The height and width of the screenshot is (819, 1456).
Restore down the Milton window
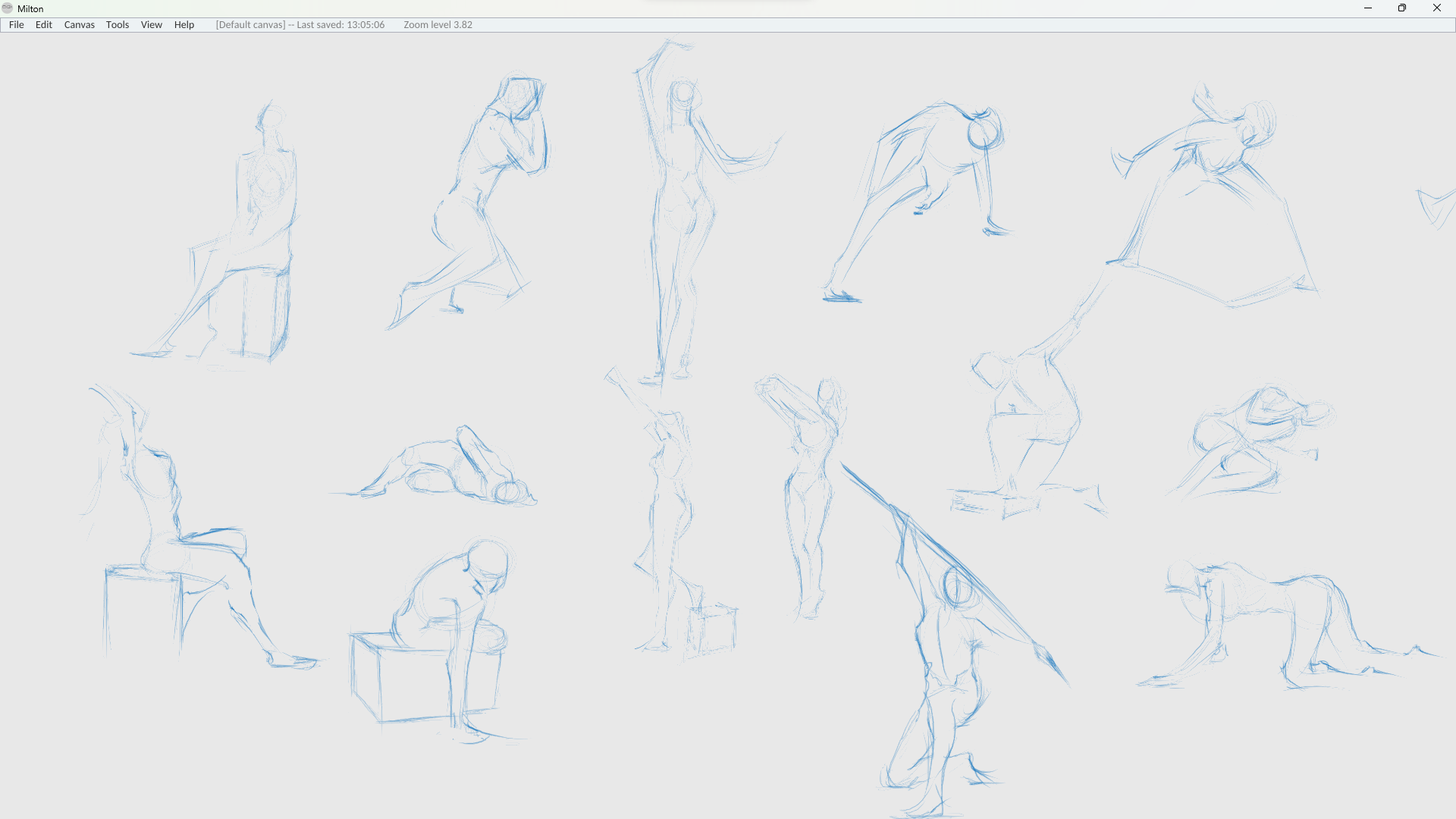[1402, 8]
